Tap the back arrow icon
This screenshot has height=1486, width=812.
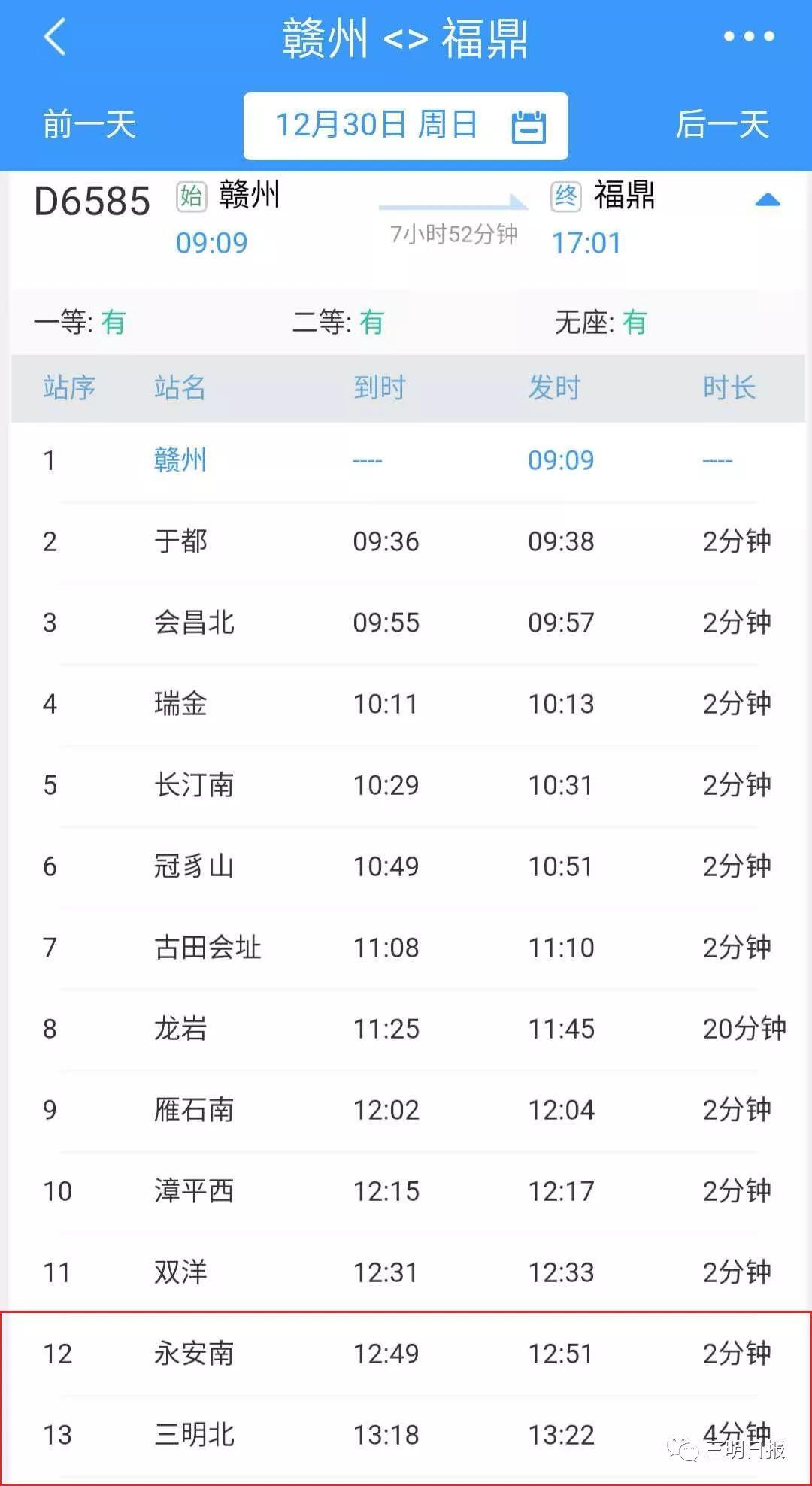pos(56,36)
